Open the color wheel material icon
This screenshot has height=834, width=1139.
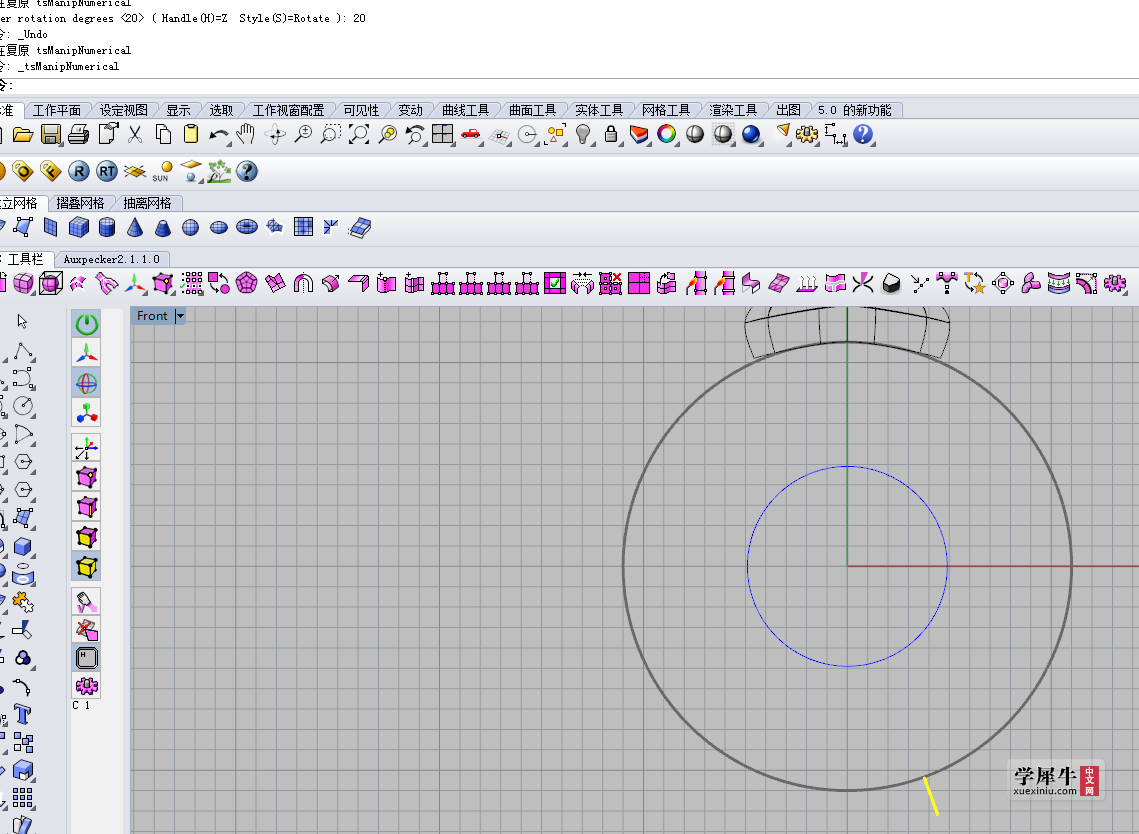666,134
